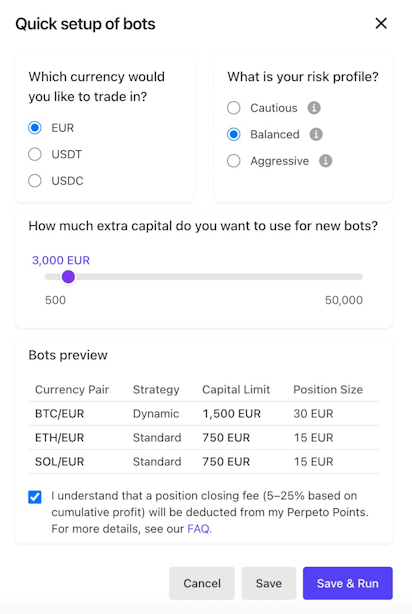Select USDC as trading currency
The width and height of the screenshot is (412, 614).
coord(35,181)
